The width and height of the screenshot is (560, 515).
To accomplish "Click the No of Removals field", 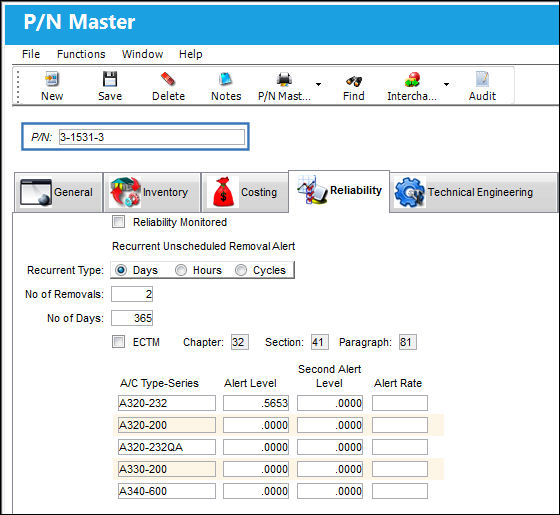I will coord(132,294).
